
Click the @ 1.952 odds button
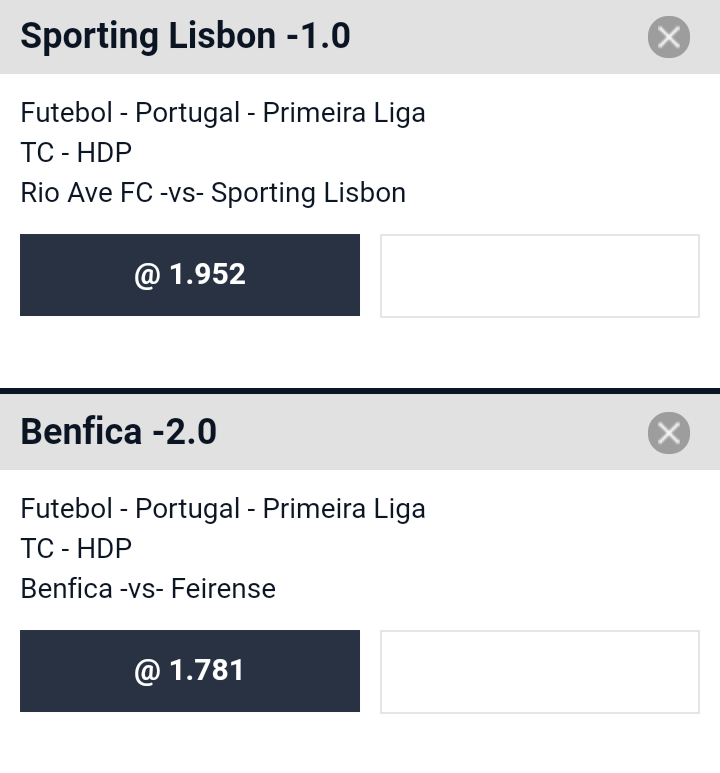pos(190,275)
